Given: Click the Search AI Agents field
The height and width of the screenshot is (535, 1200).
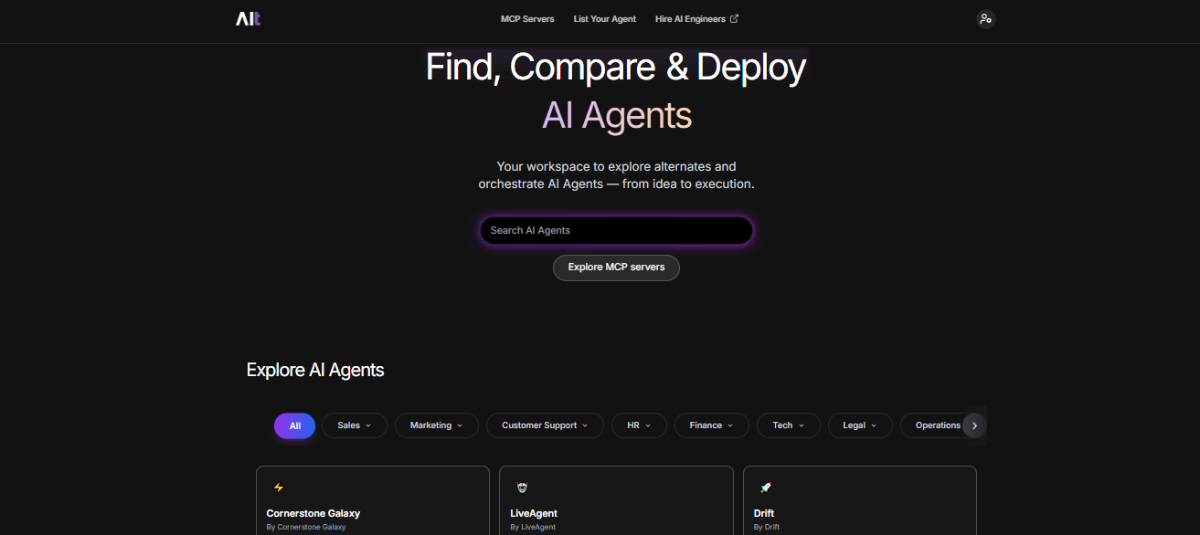Looking at the screenshot, I should (616, 231).
